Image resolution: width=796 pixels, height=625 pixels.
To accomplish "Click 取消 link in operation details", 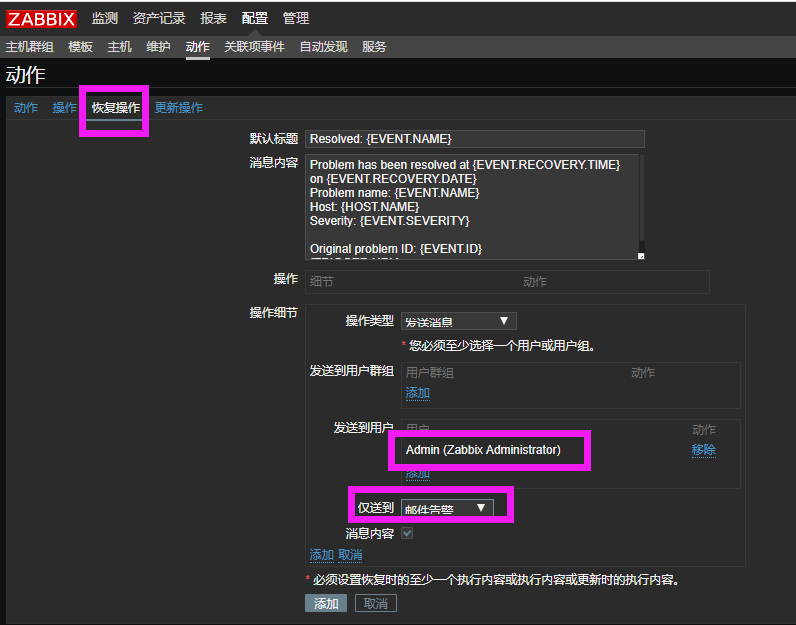I will tap(350, 555).
